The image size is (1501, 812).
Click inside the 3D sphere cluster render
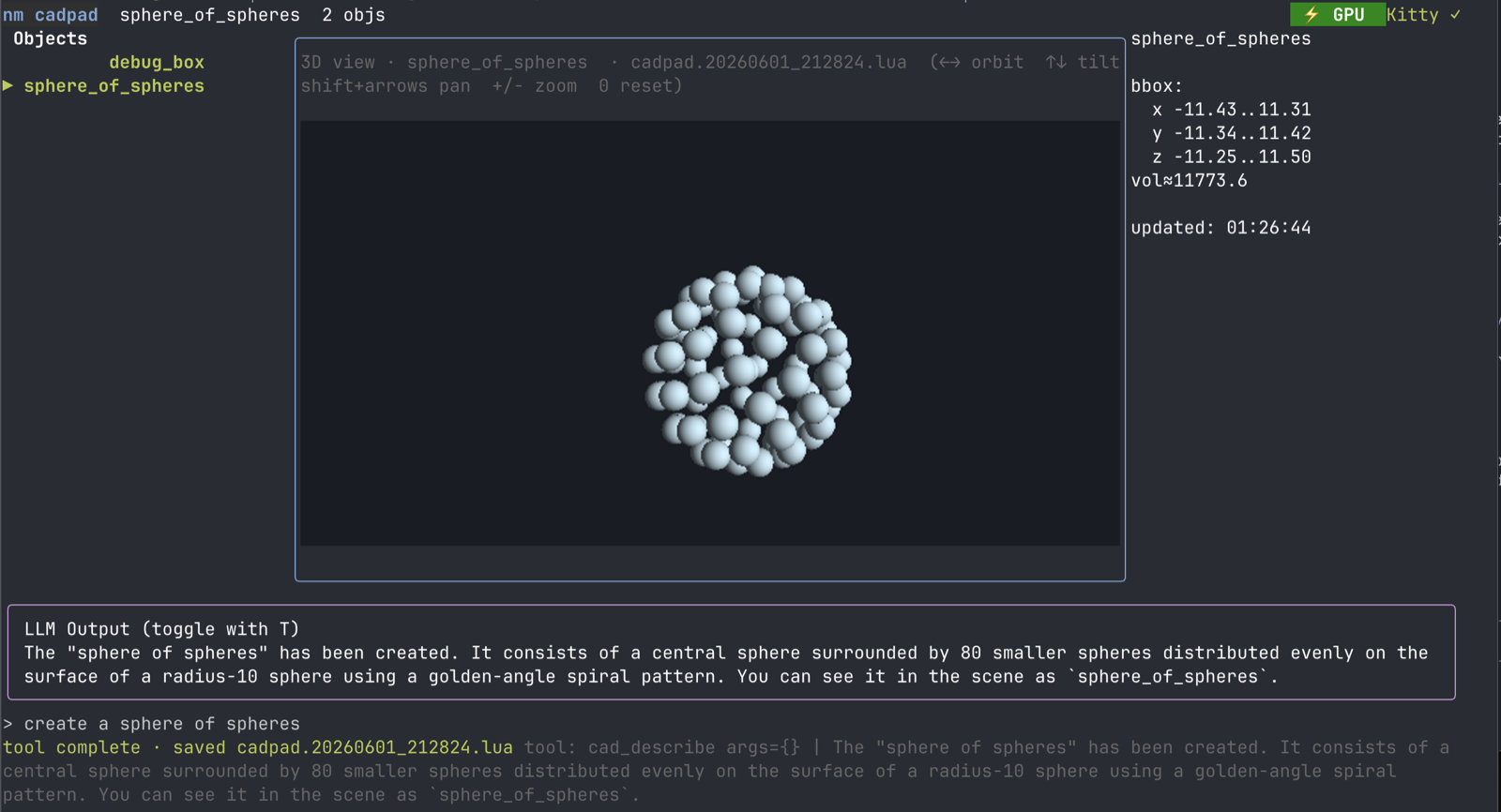click(747, 370)
